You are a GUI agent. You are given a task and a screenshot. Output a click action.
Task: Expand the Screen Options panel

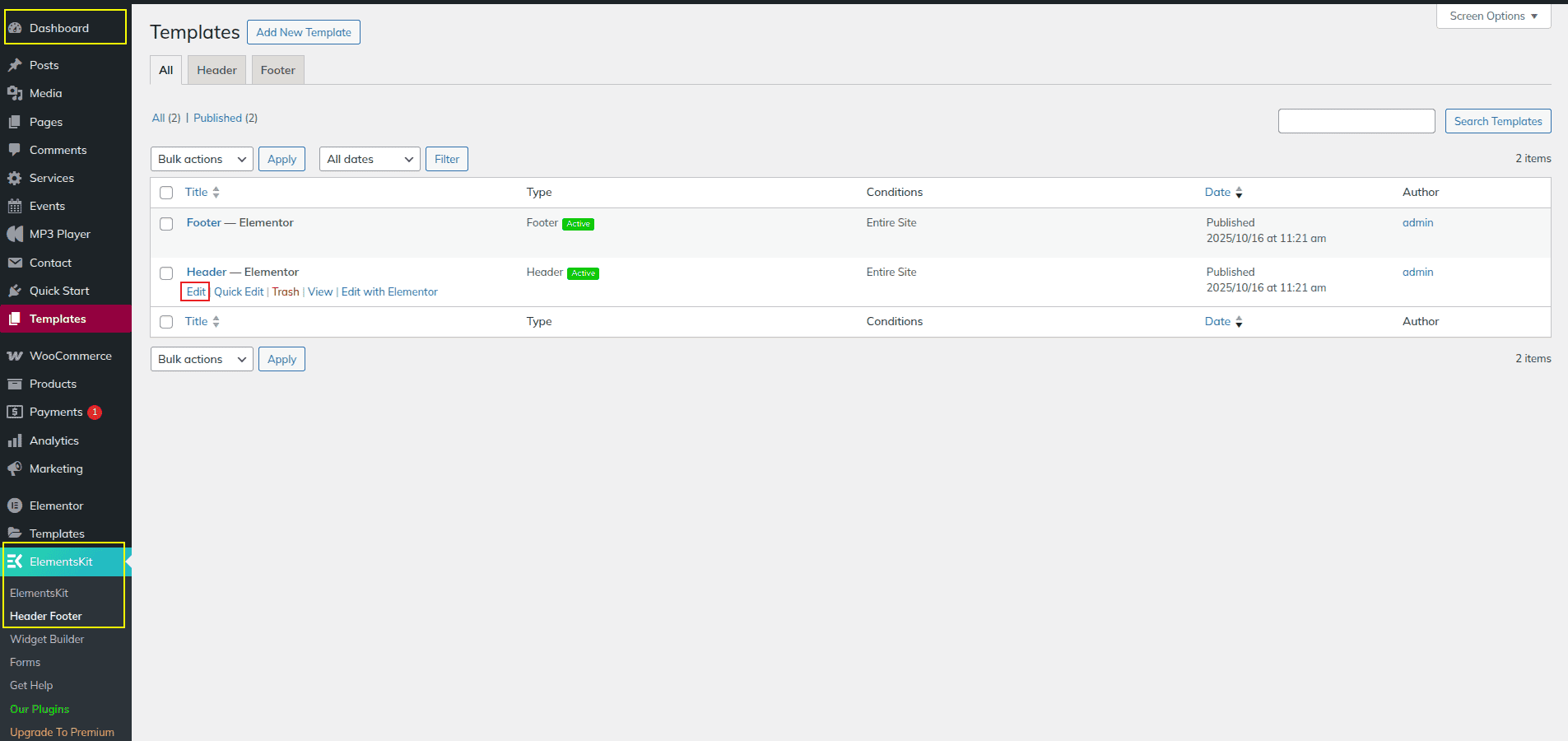tap(1493, 16)
